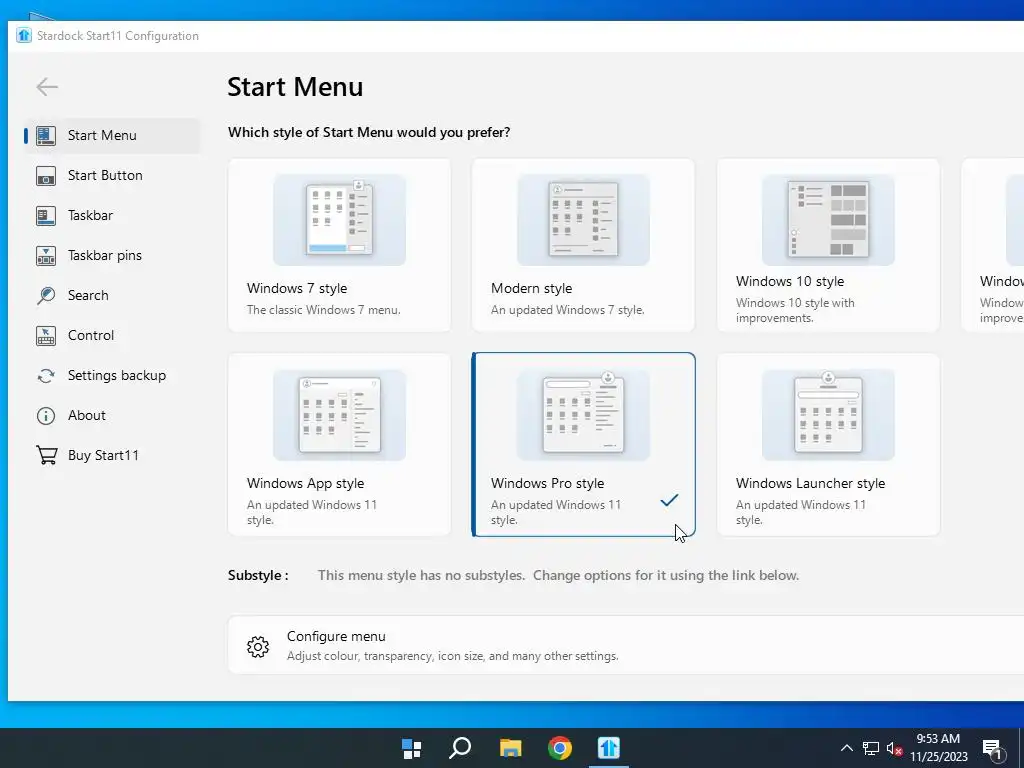Screen dimensions: 1024x768
Task: Open the Settings backup page
Action: 117,376
